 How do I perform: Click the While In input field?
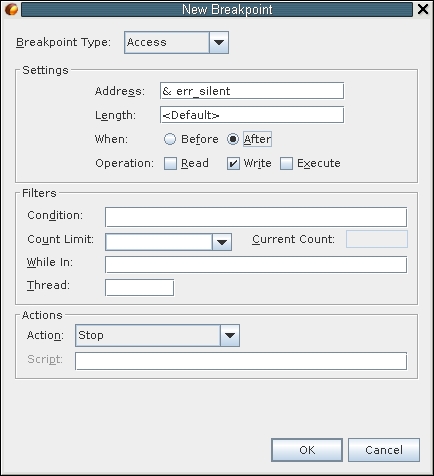[256, 264]
